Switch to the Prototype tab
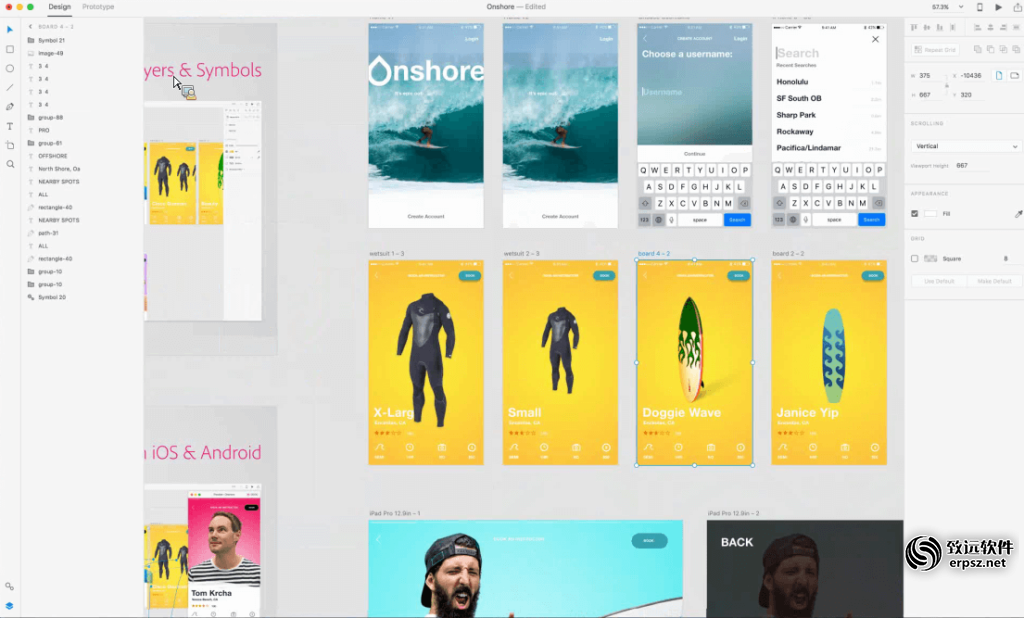1024x618 pixels. click(98, 7)
